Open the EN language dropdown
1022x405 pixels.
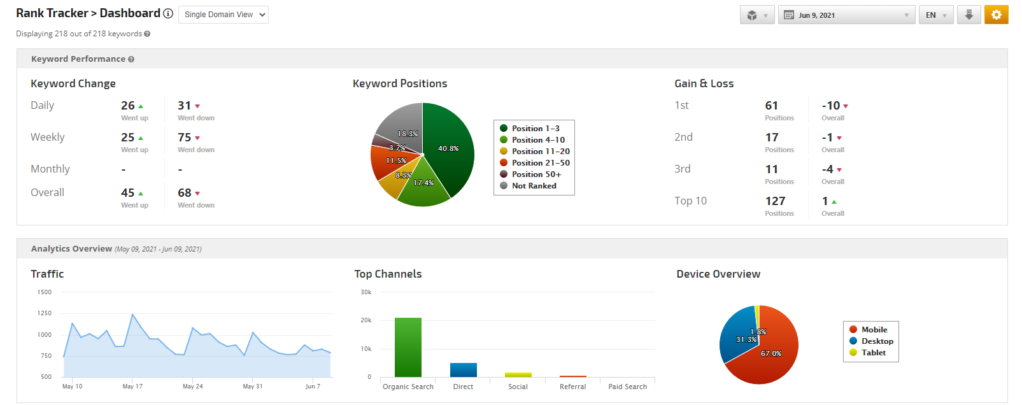coord(936,15)
